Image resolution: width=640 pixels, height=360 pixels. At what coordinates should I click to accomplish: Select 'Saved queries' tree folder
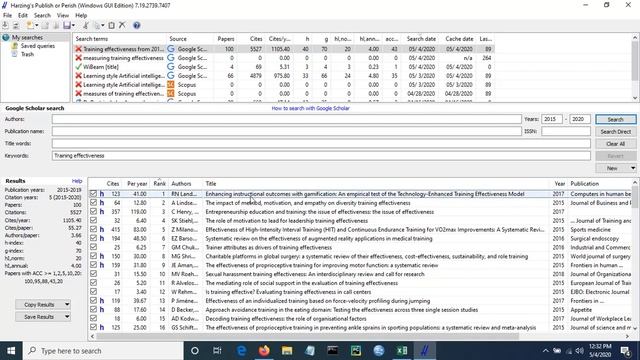coord(38,46)
